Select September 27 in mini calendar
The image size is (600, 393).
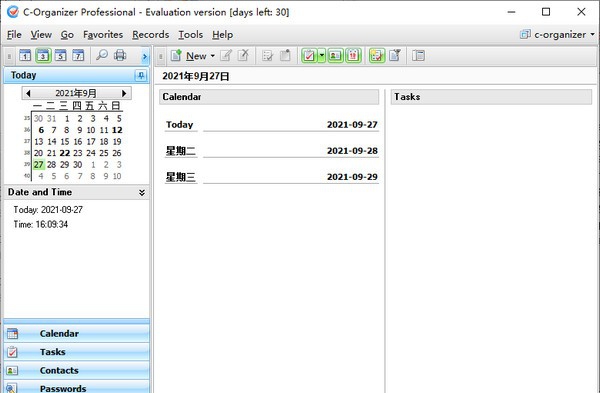coord(39,165)
